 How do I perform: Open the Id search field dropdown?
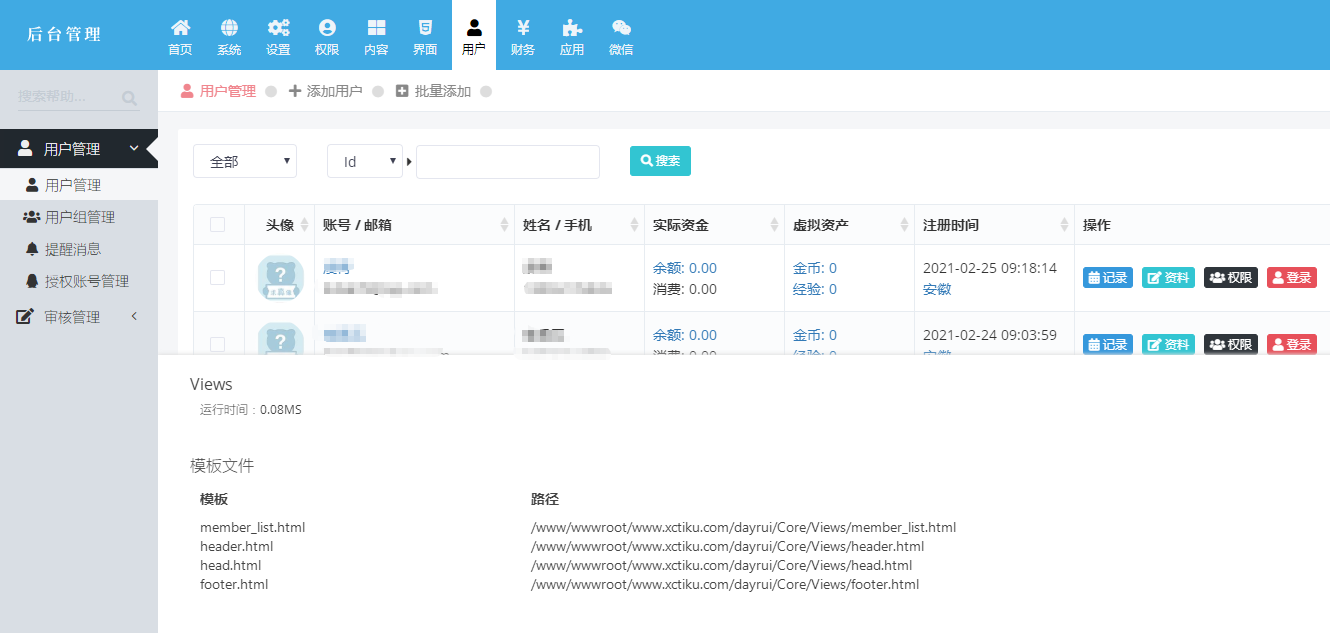(x=365, y=161)
